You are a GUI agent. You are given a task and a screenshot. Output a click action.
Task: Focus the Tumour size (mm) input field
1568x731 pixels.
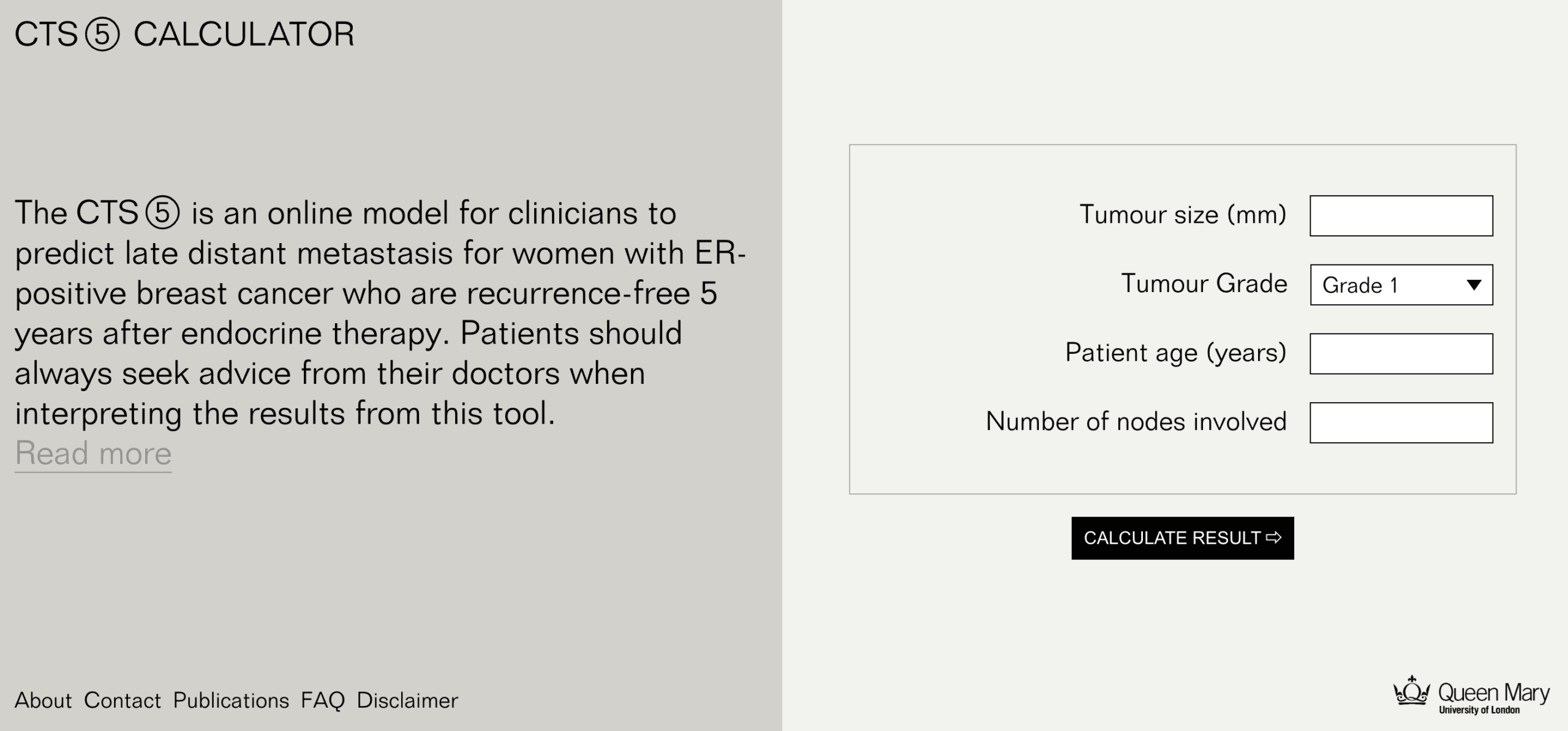[1401, 216]
